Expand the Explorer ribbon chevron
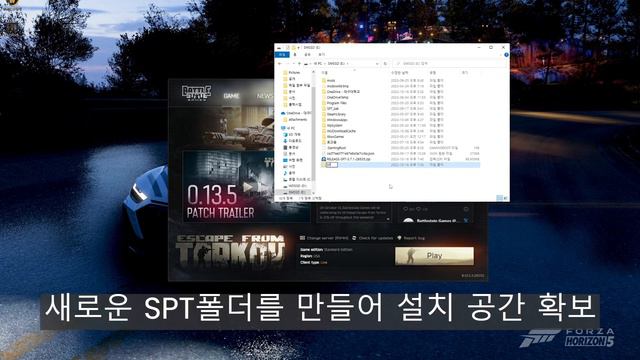640x360 pixels. point(500,55)
